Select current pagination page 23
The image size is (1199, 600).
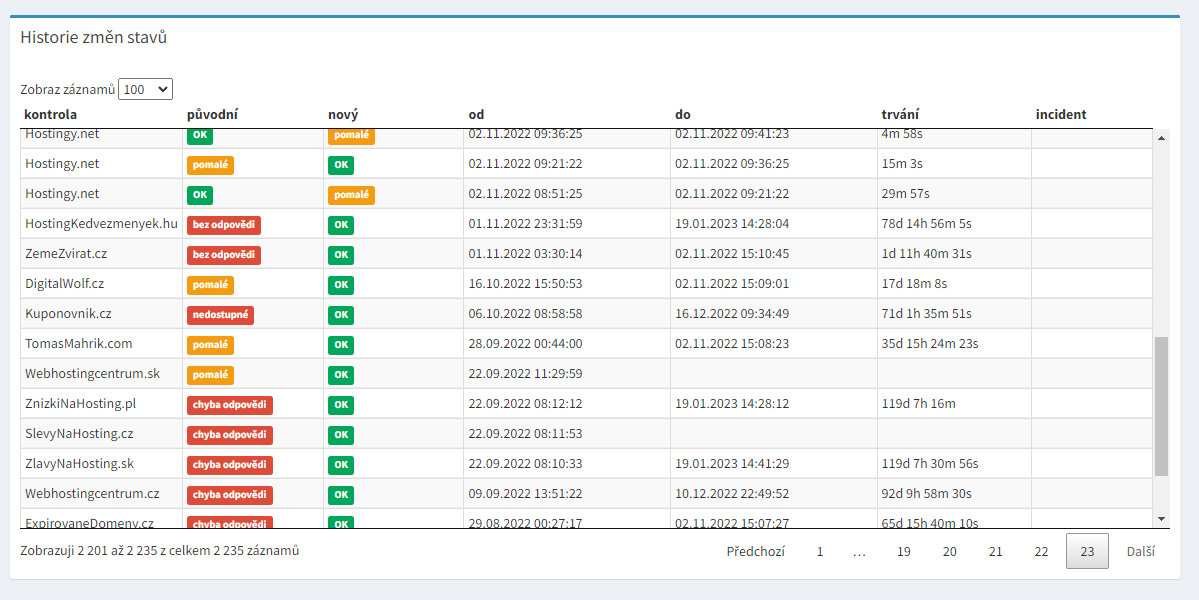1087,551
